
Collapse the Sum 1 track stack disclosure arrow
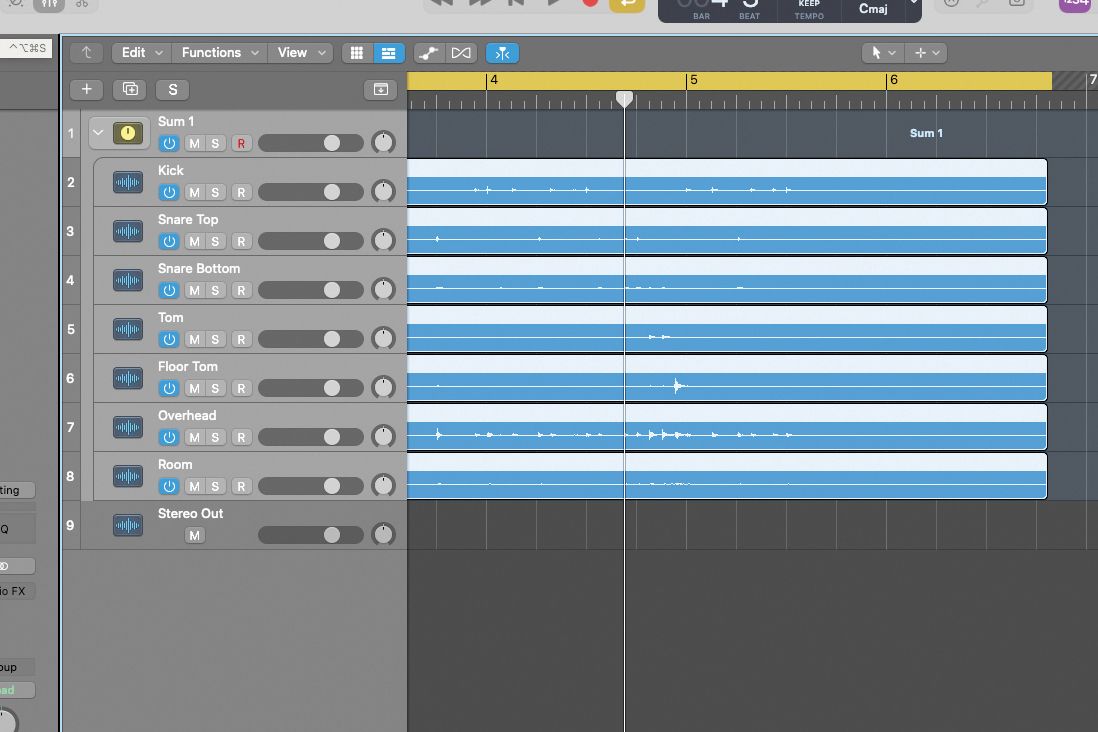pyautogui.click(x=98, y=131)
